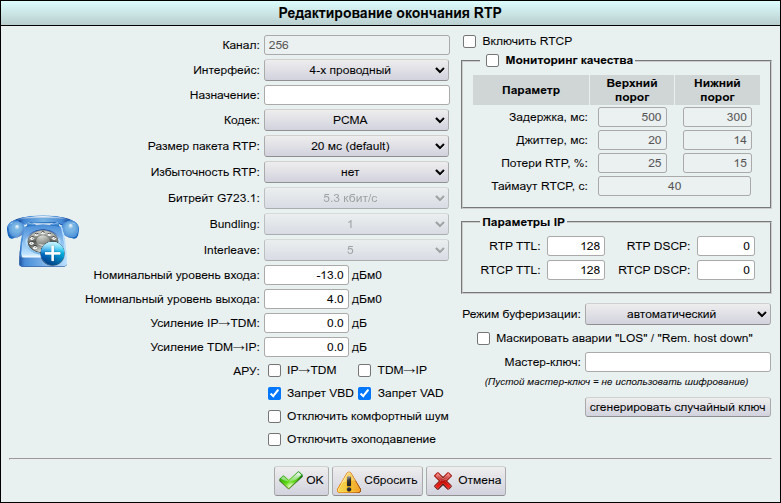
Task: Expand the Размер пакета RTP dropdown
Action: pyautogui.click(x=357, y=147)
